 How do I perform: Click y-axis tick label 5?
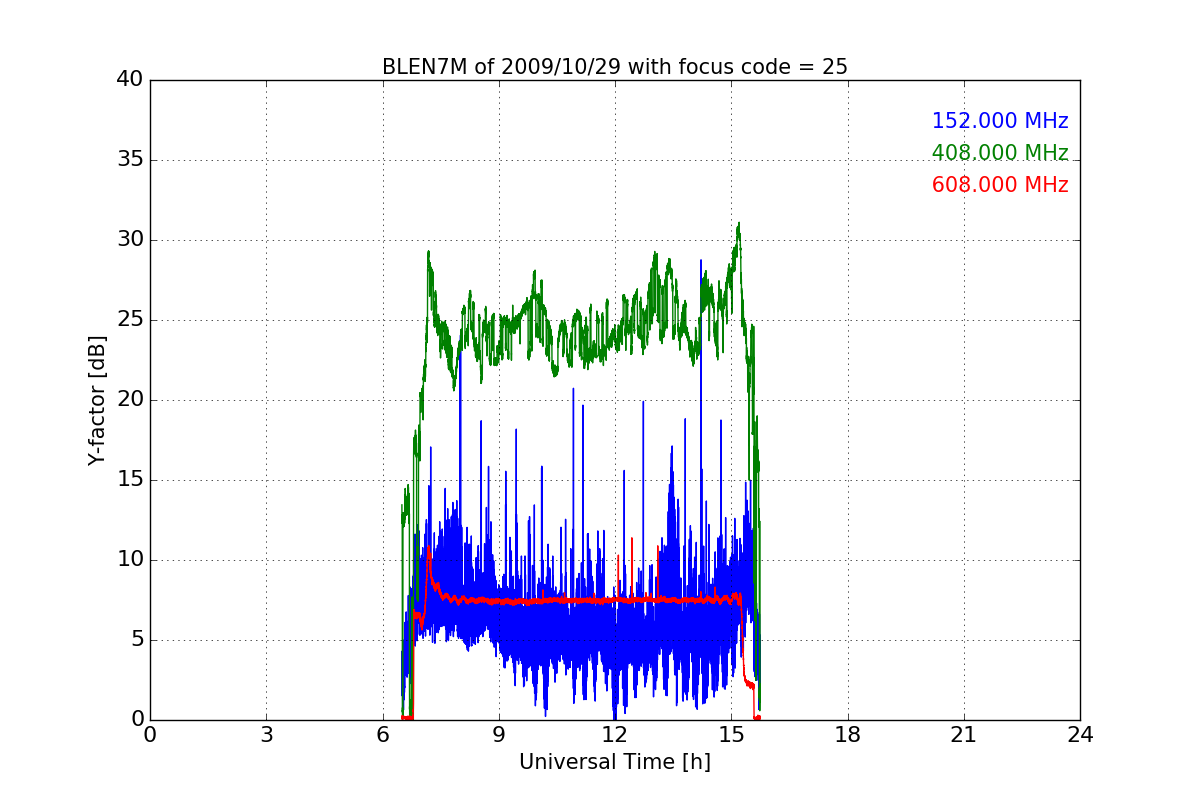136,640
